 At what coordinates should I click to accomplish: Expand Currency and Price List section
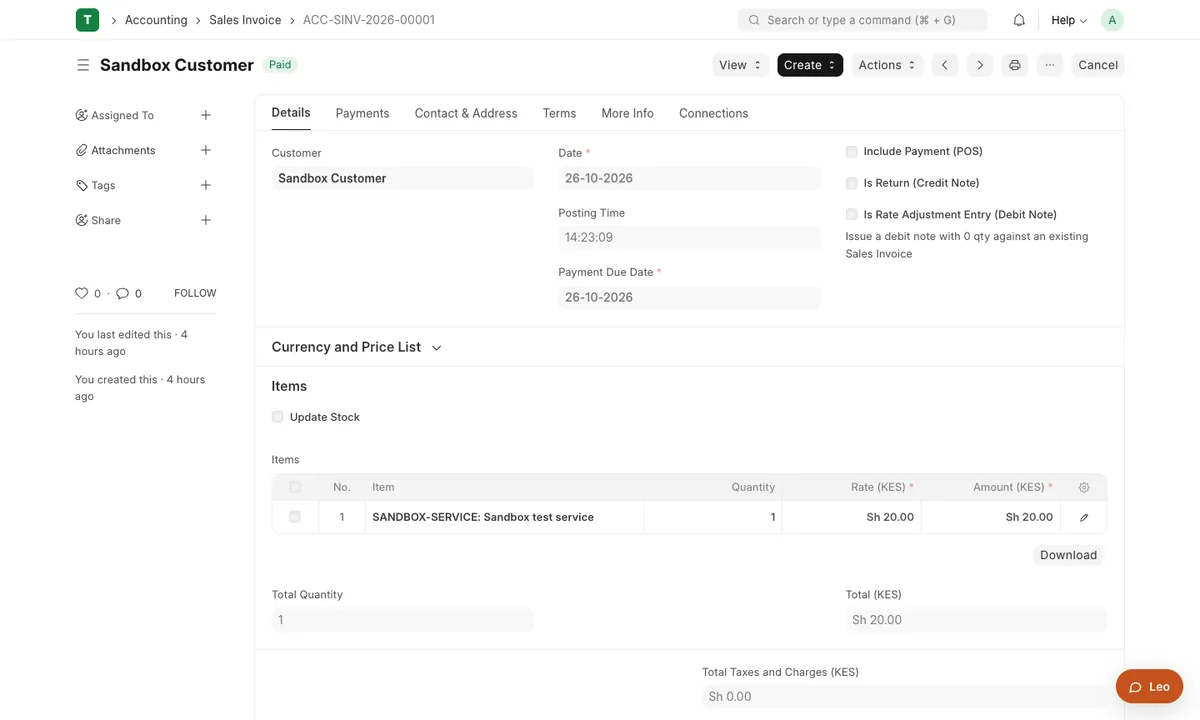pyautogui.click(x=357, y=347)
